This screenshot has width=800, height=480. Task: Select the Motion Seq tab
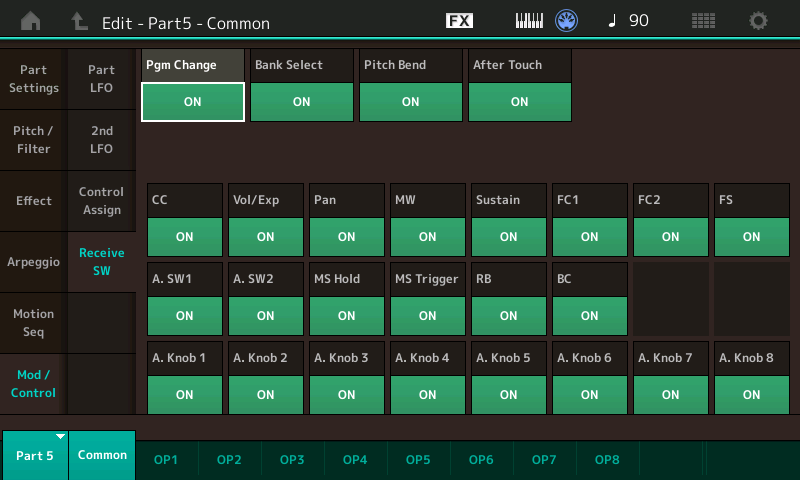pos(33,323)
